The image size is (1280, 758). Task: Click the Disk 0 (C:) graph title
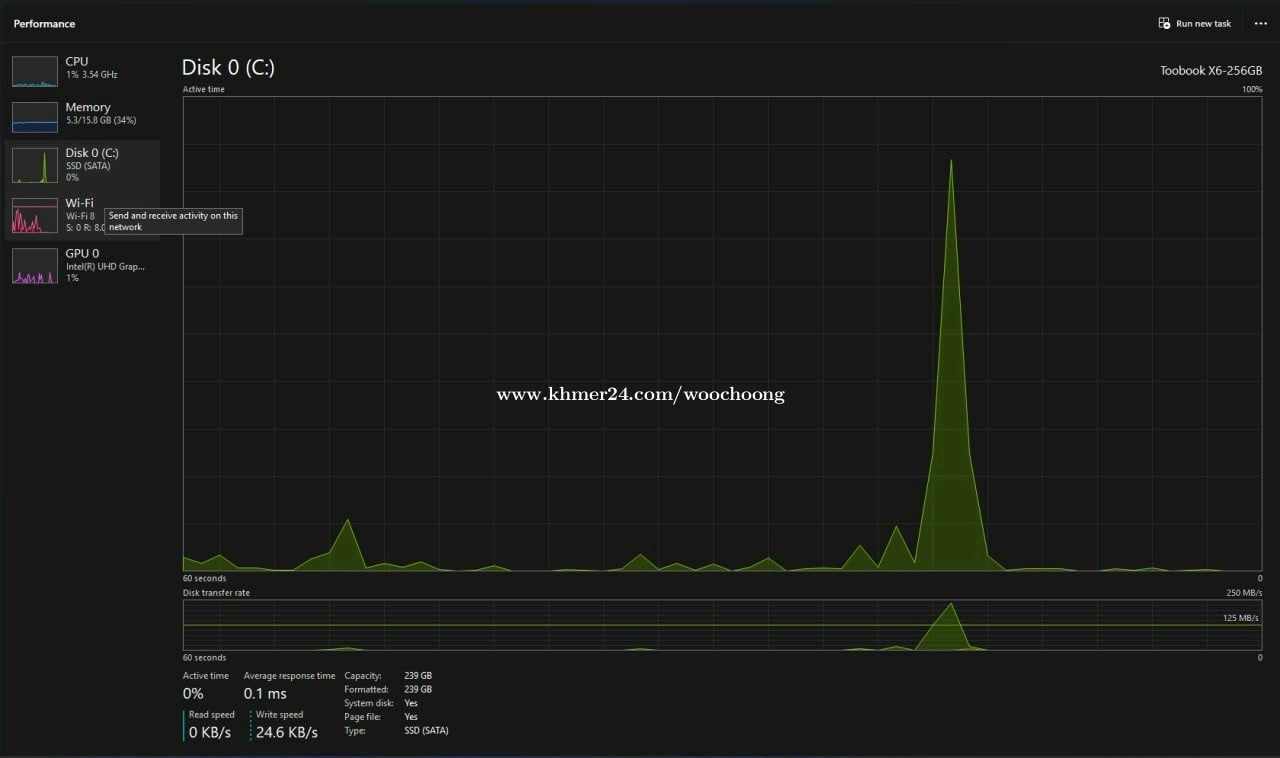click(228, 67)
